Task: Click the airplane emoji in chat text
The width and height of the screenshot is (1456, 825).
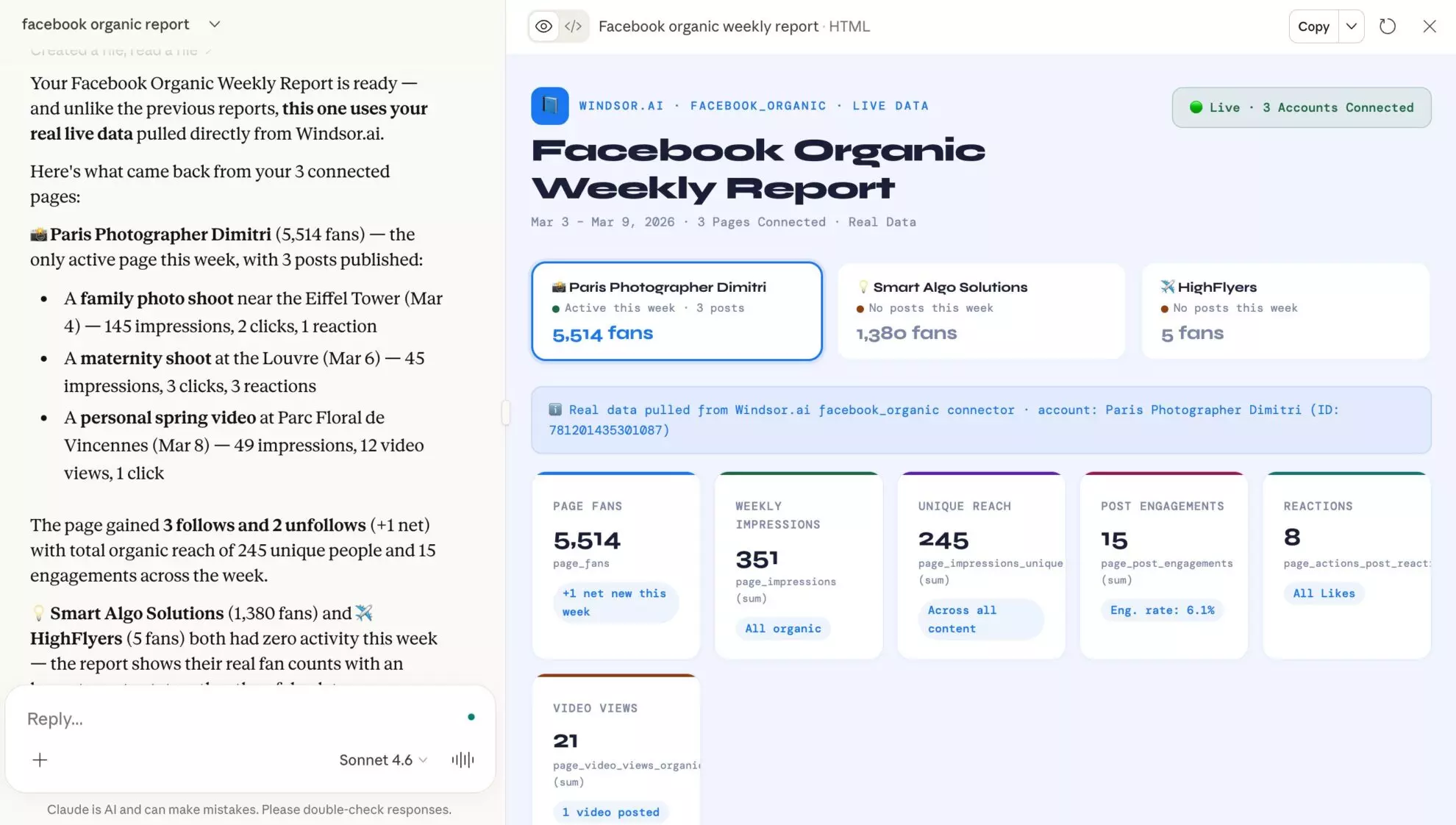Action: point(364,612)
